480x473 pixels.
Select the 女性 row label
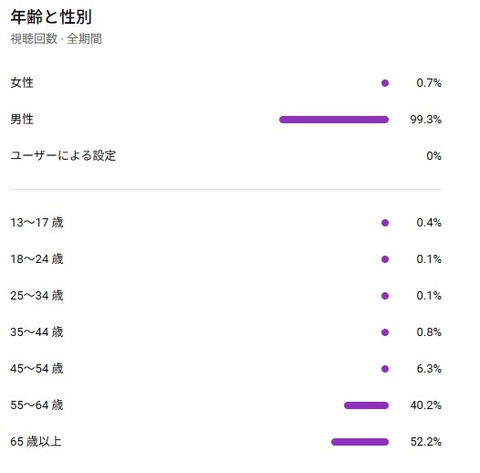pos(22,83)
